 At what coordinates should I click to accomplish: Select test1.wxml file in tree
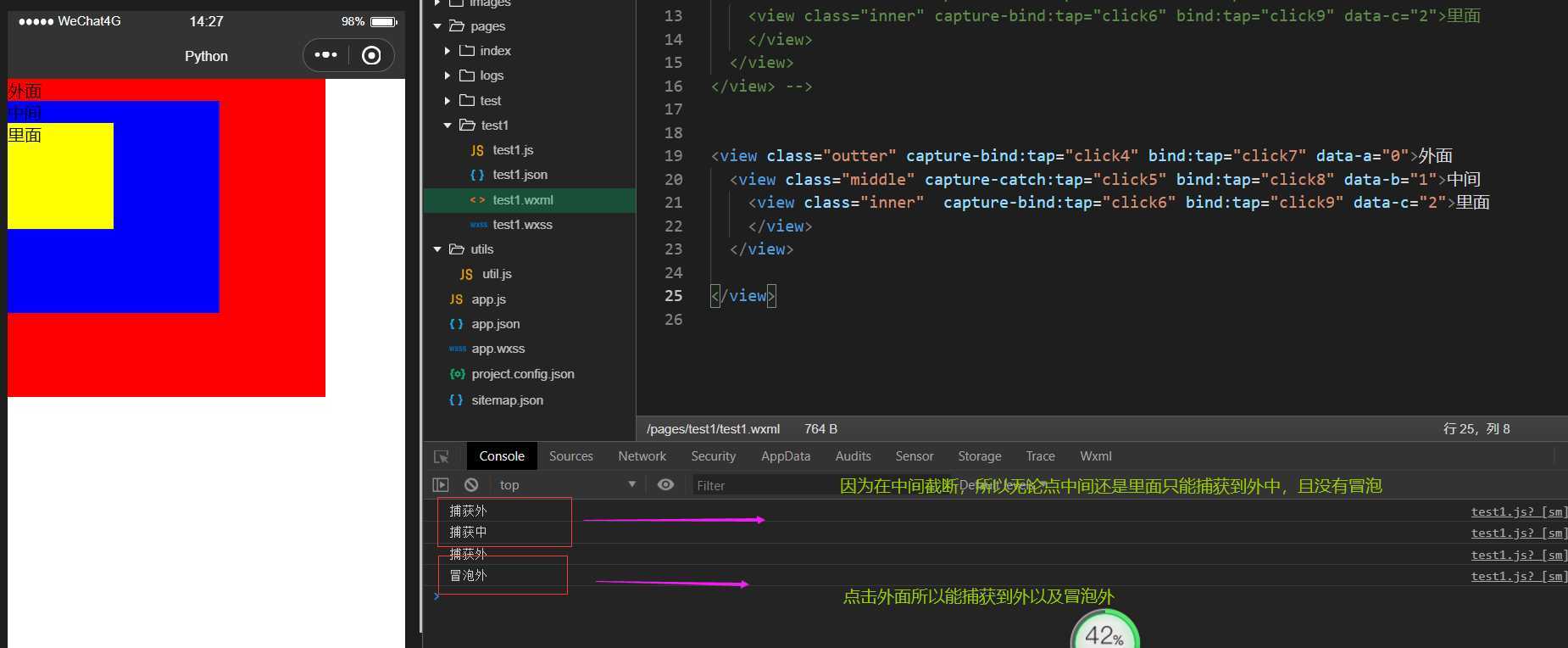point(529,200)
